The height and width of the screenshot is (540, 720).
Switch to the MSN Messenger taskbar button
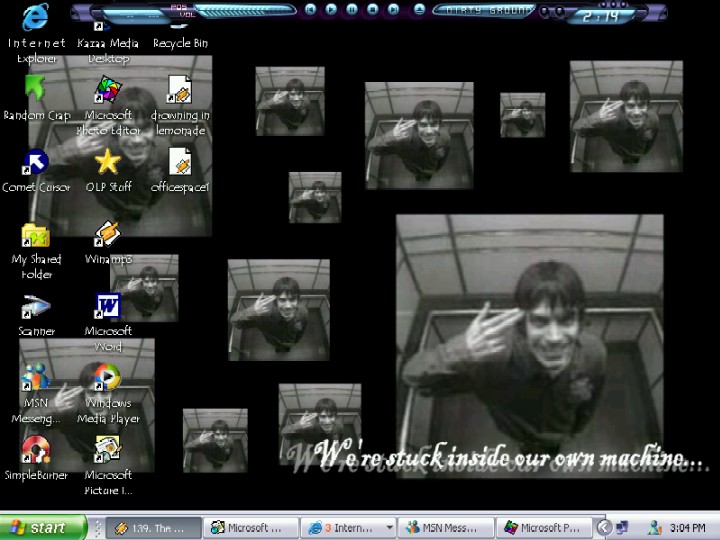(x=445, y=528)
